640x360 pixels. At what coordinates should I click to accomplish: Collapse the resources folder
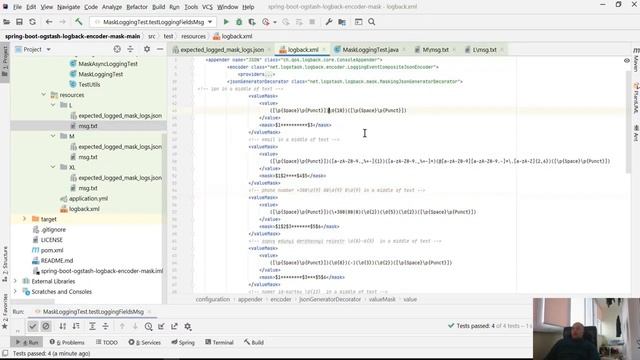pos(44,95)
